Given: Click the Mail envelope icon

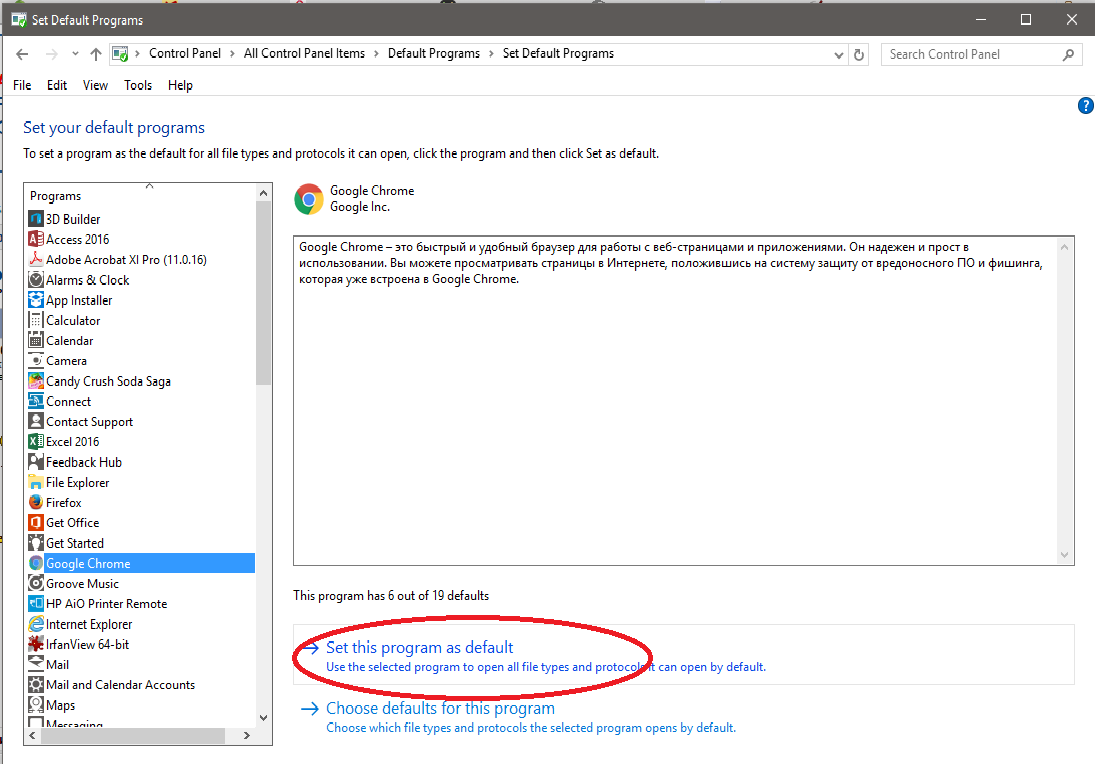Looking at the screenshot, I should [36, 665].
